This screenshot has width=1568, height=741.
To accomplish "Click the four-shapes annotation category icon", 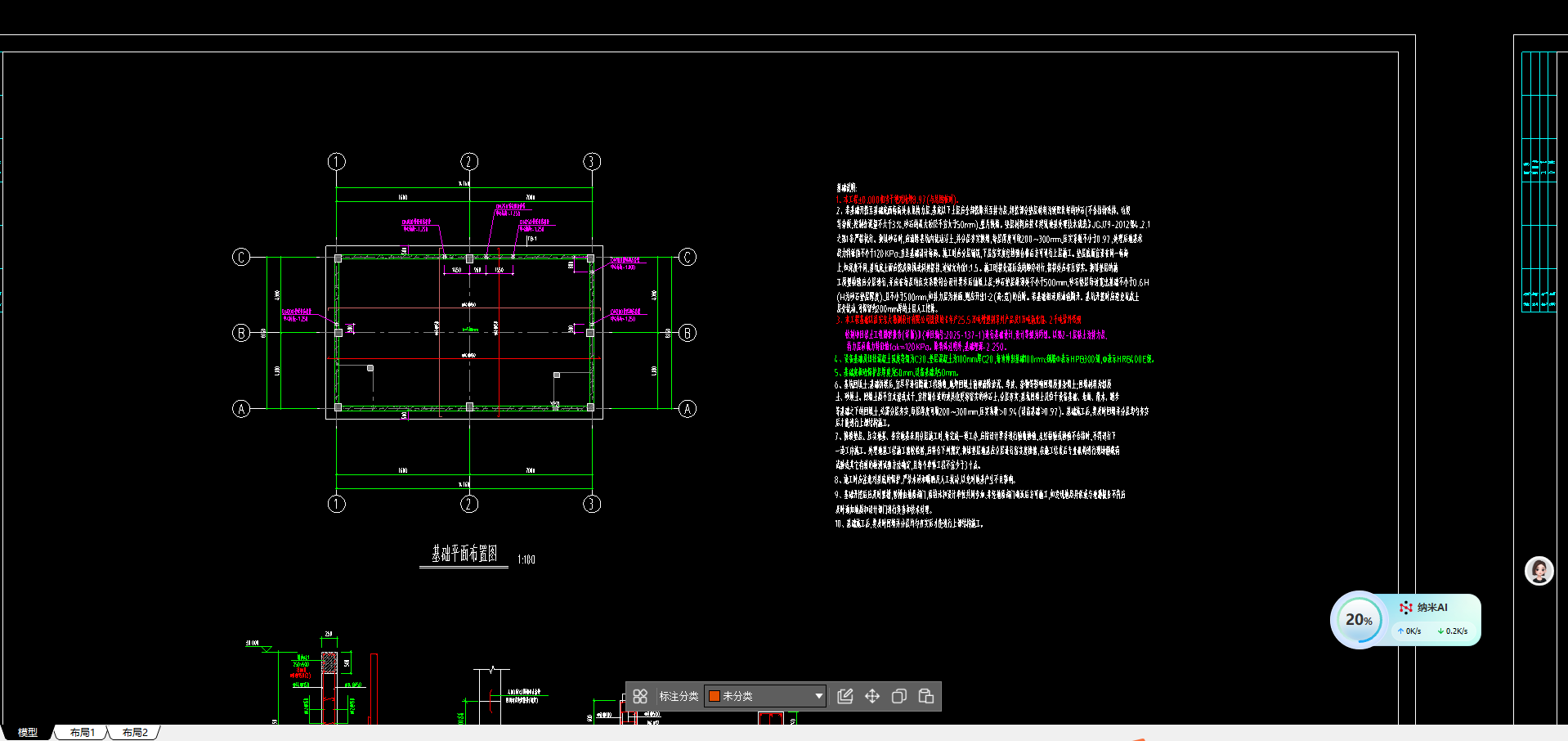I will tap(640, 696).
